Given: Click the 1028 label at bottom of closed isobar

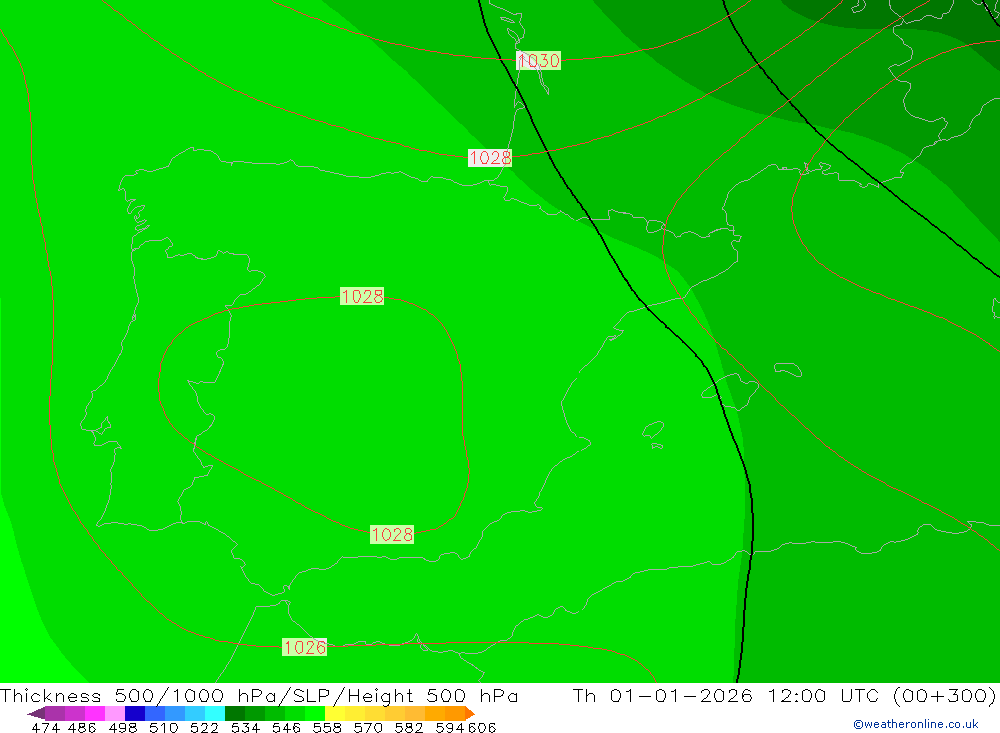Looking at the screenshot, I should (x=392, y=535).
